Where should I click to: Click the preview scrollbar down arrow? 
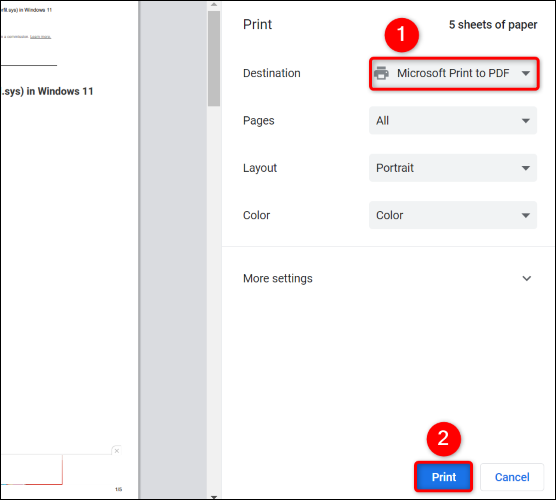[214, 497]
